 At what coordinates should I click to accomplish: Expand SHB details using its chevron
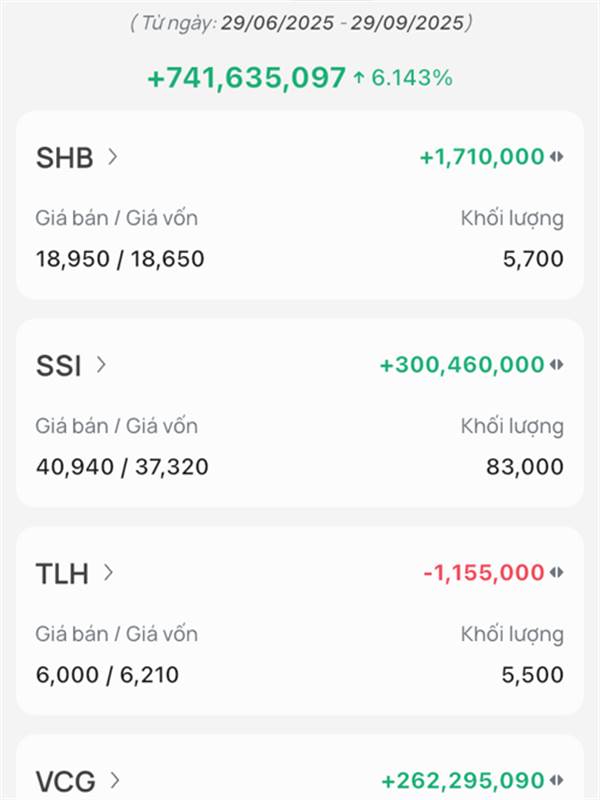click(x=113, y=156)
